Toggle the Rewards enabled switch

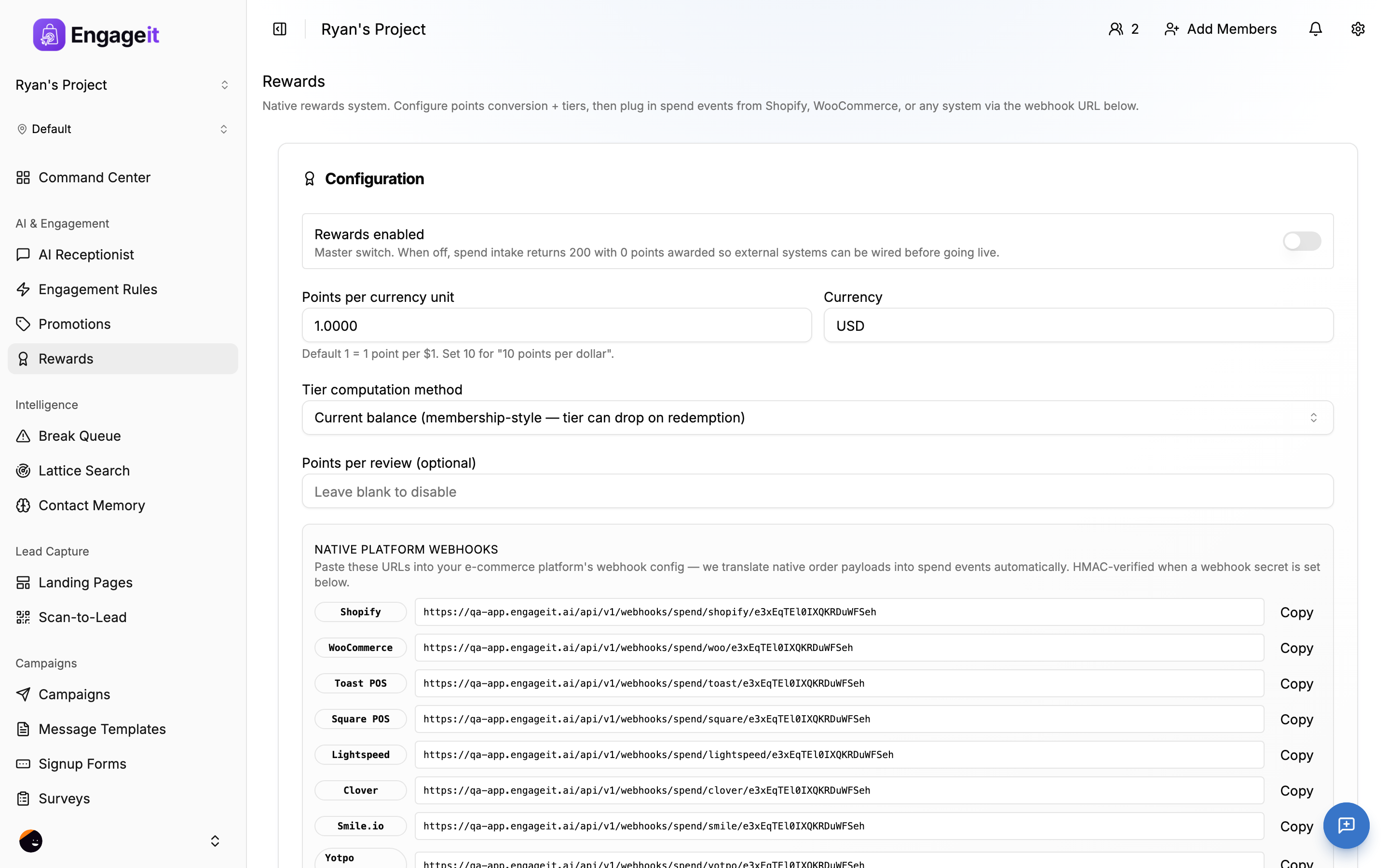pyautogui.click(x=1301, y=241)
